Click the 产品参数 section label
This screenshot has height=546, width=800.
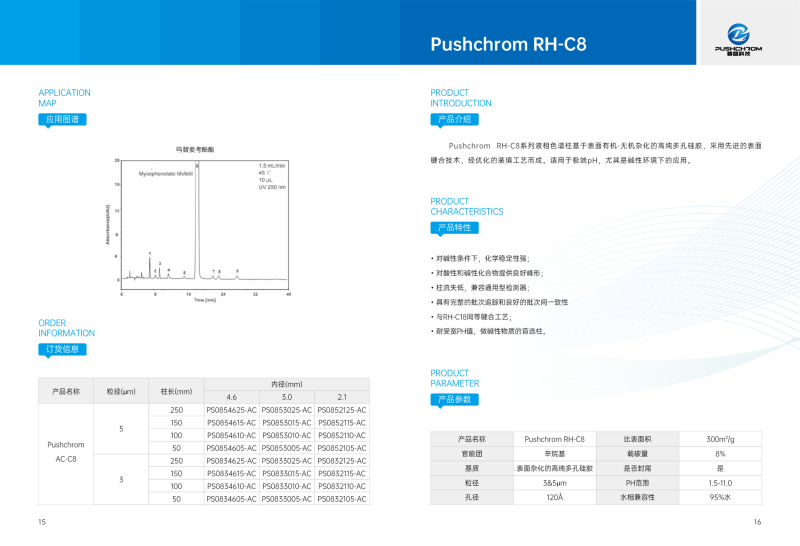pos(454,399)
